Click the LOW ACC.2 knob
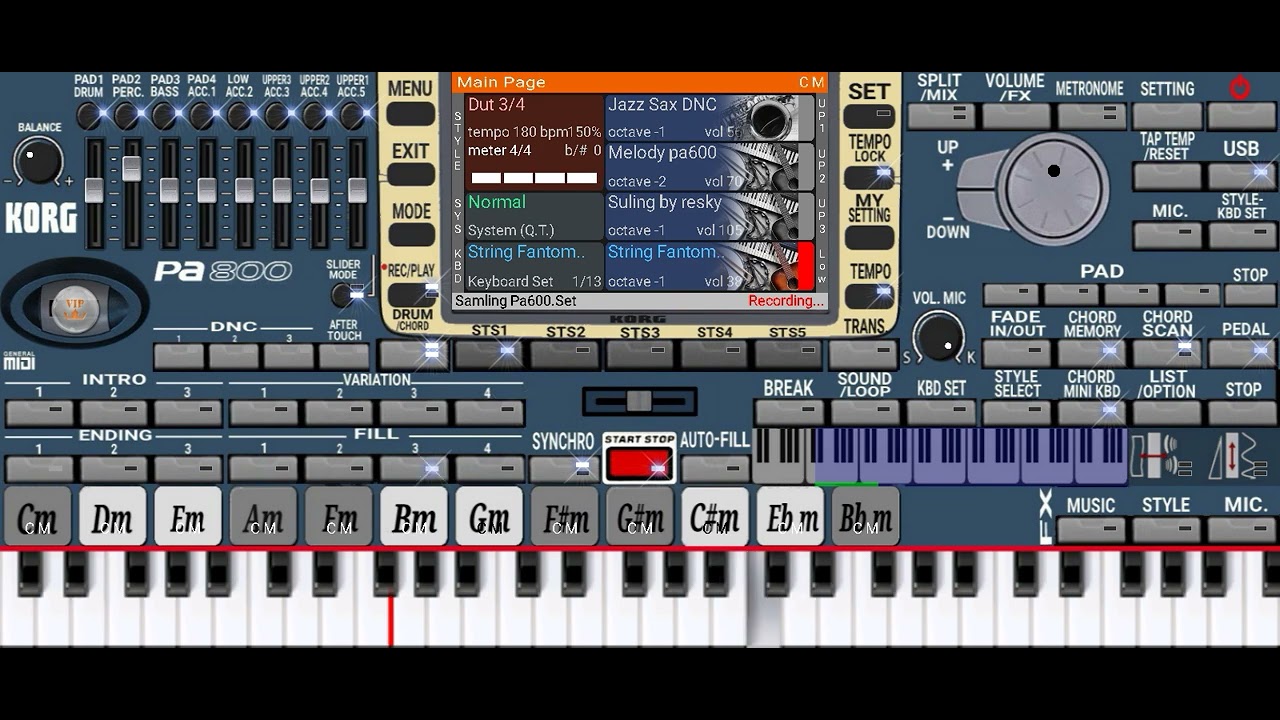Screen dimensions: 1280x720 (x=239, y=116)
